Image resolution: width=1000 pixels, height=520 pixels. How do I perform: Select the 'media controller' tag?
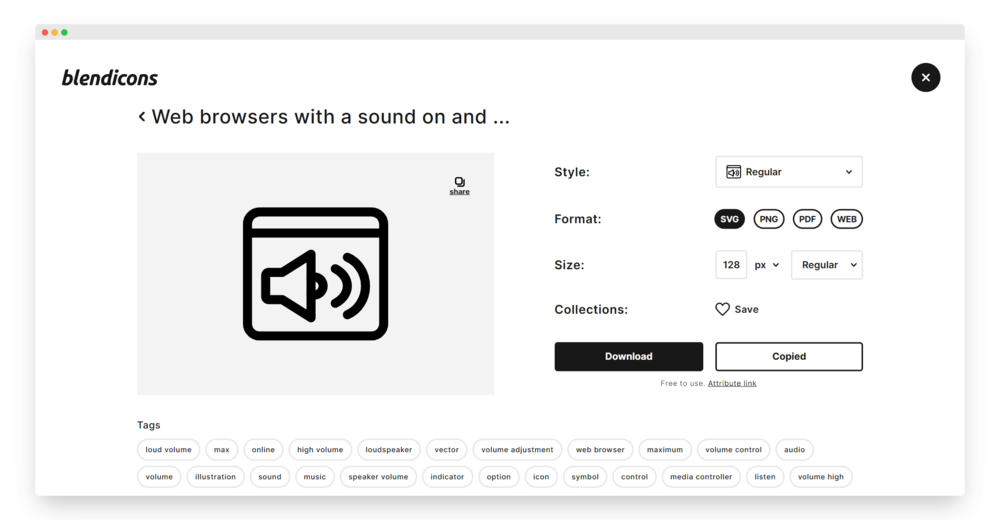701,477
